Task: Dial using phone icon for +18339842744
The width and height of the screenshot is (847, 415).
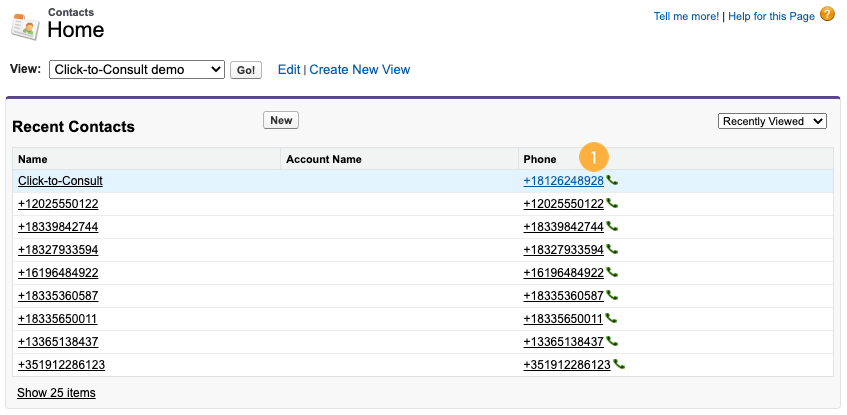Action: tap(612, 226)
